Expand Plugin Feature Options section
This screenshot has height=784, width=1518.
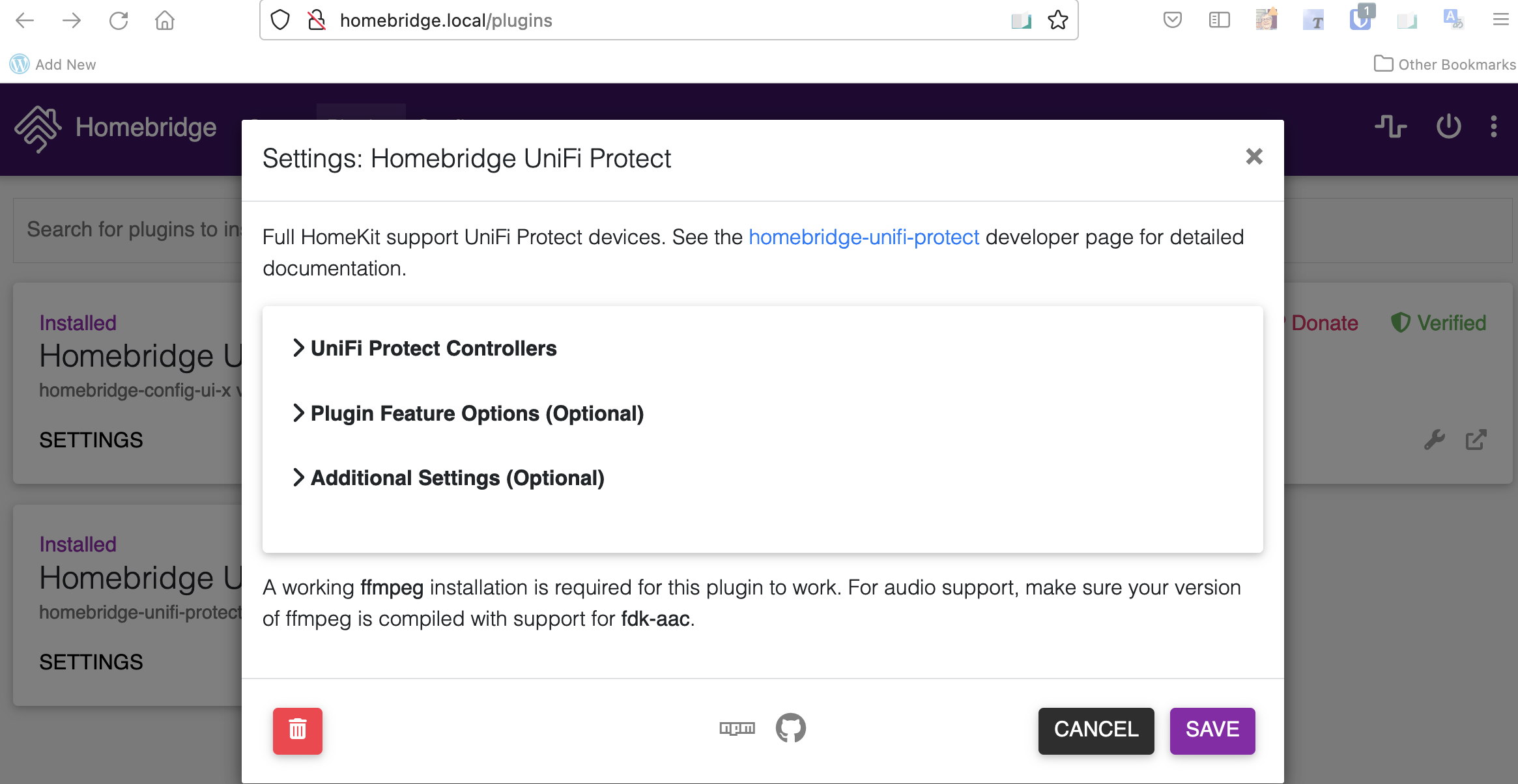(x=476, y=413)
